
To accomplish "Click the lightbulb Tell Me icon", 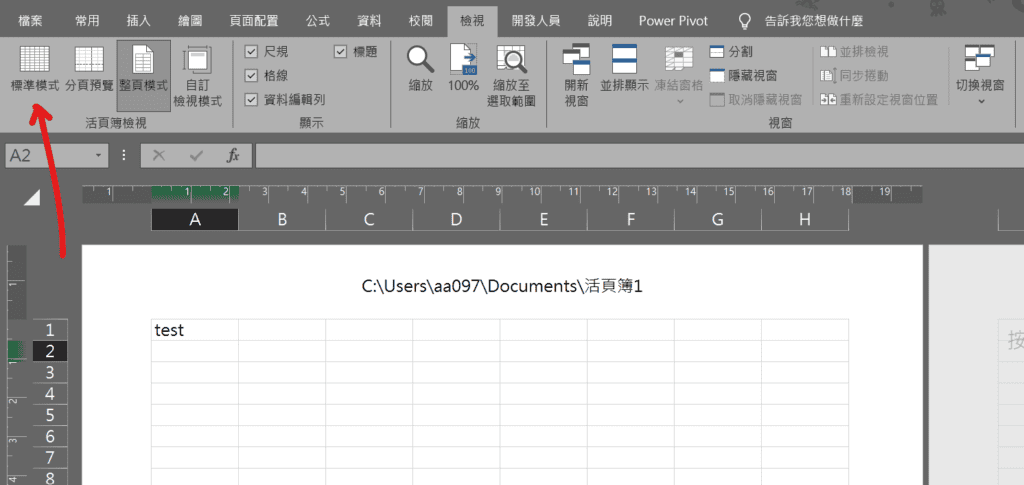I will tap(744, 21).
